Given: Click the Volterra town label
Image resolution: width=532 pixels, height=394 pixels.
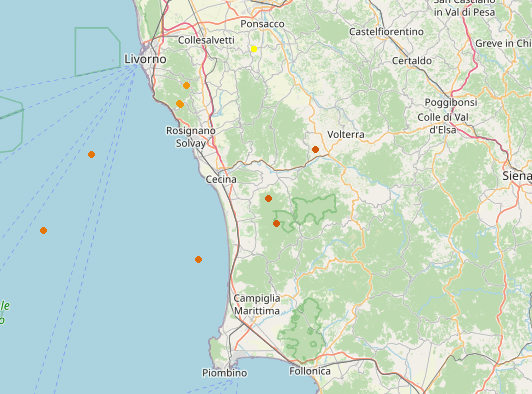Looking at the screenshot, I should click(x=346, y=134).
